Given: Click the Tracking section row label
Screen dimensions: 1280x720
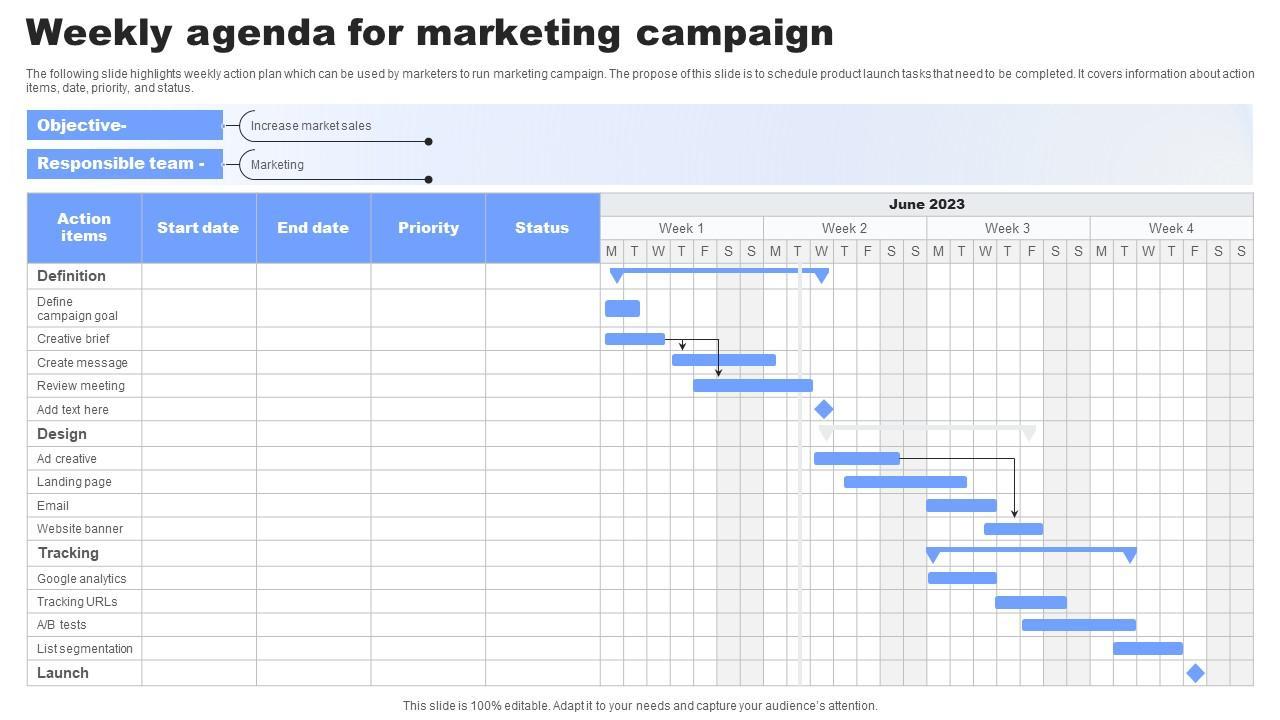Looking at the screenshot, I should click(68, 553).
